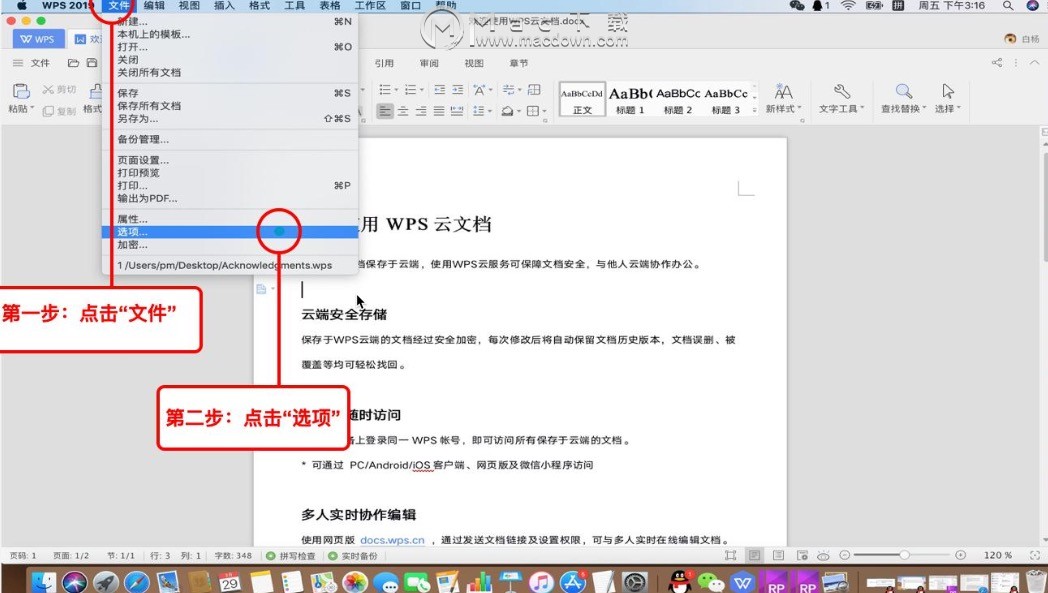Screen dimensions: 1048x593
Task: Click the 120 % zoom level
Action: point(997,555)
